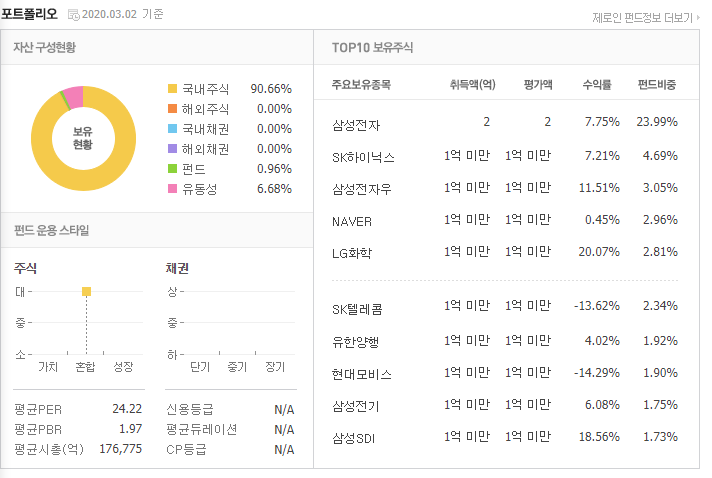Click the 장기 axis label
This screenshot has width=712, height=478.
275,367
